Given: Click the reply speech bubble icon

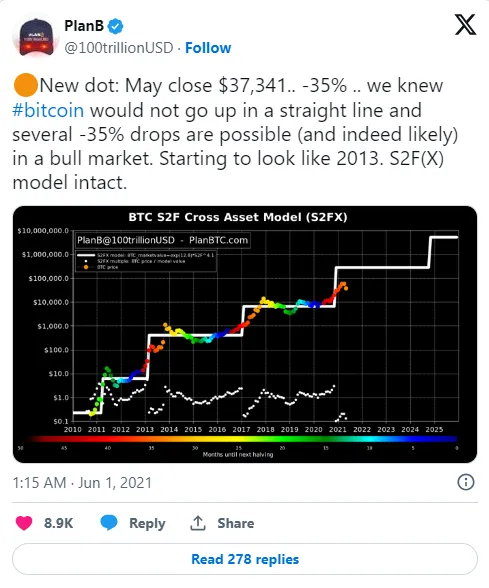Looking at the screenshot, I should [109, 523].
